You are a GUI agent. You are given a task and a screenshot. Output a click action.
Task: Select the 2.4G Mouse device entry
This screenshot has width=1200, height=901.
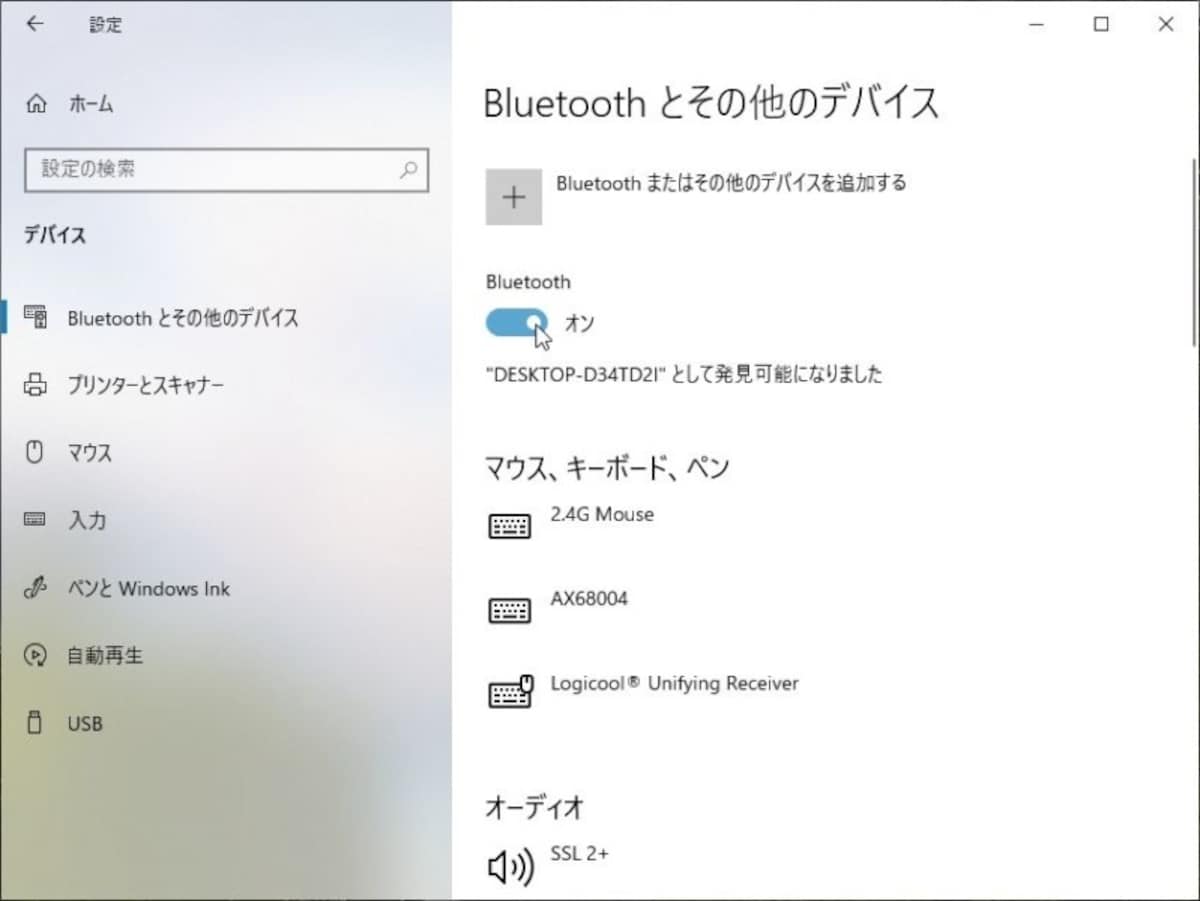[x=602, y=514]
